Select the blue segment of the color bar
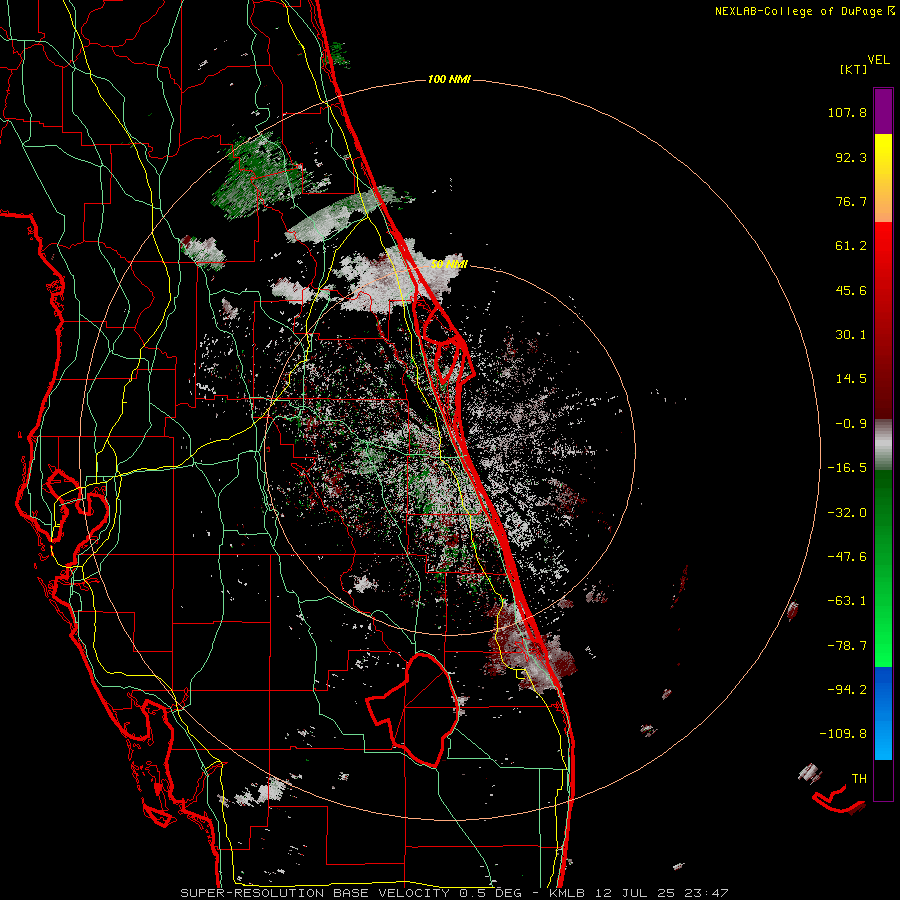This screenshot has height=900, width=900. click(883, 713)
